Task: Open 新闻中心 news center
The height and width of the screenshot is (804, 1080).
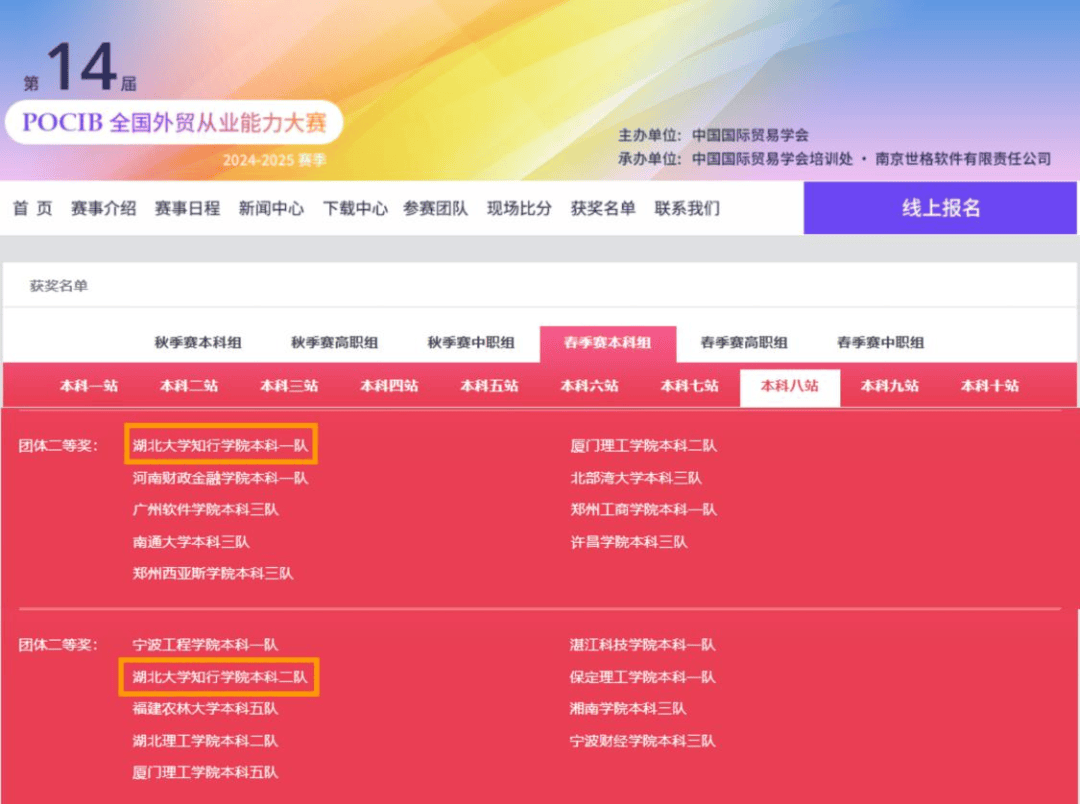Action: coord(271,209)
